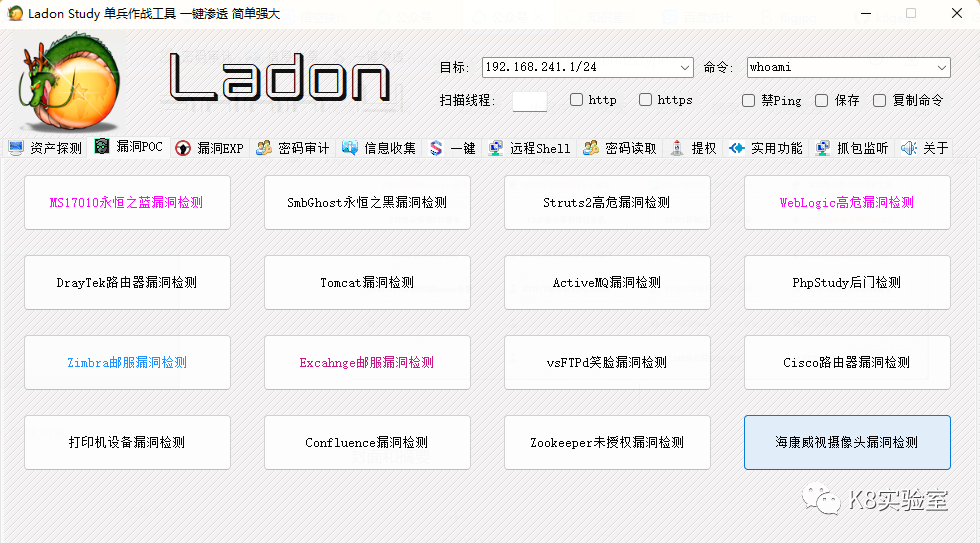The image size is (980, 543).
Task: Tick the 复制命令 checkbox
Action: (879, 101)
